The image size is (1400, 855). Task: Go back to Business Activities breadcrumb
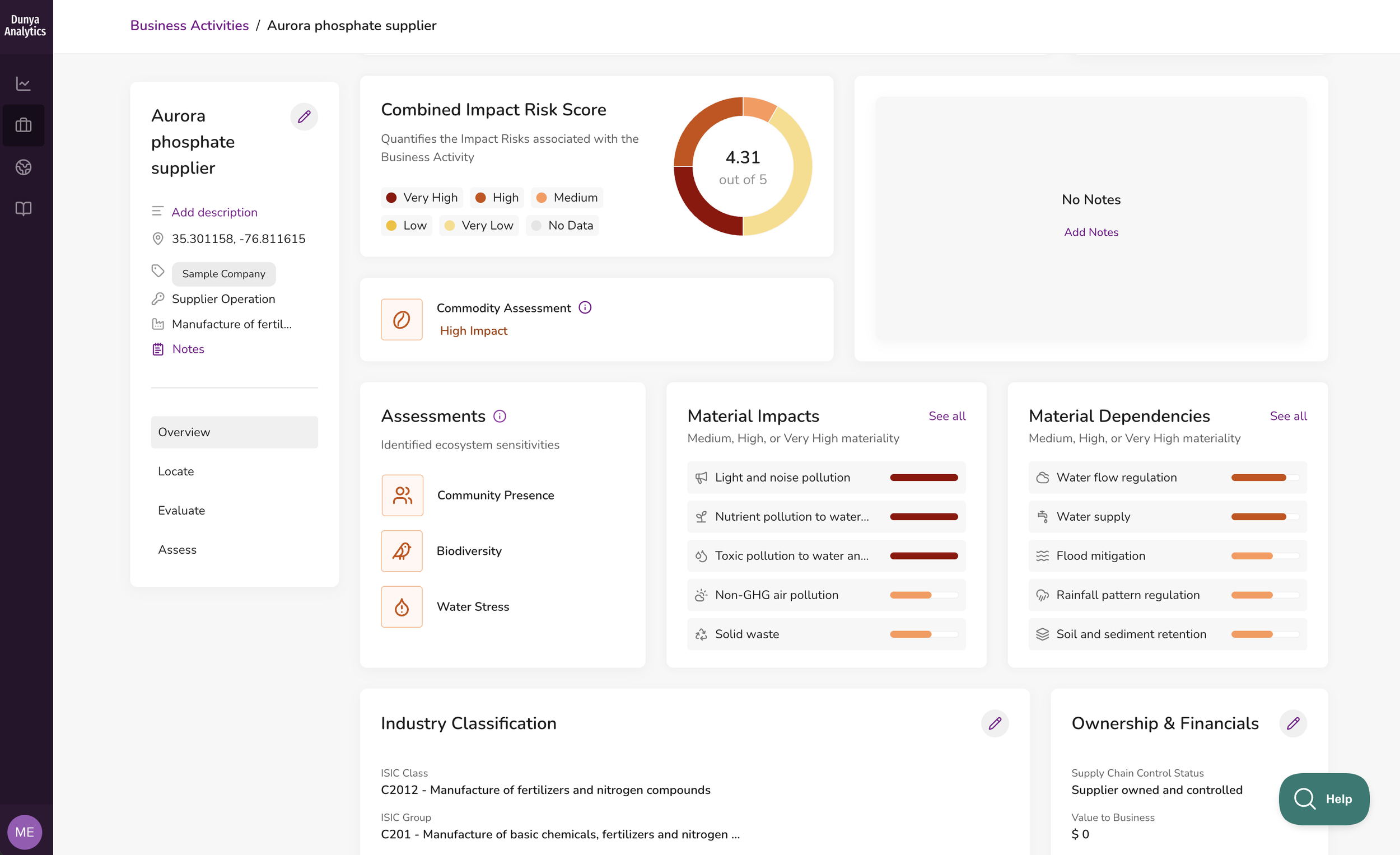(x=189, y=25)
